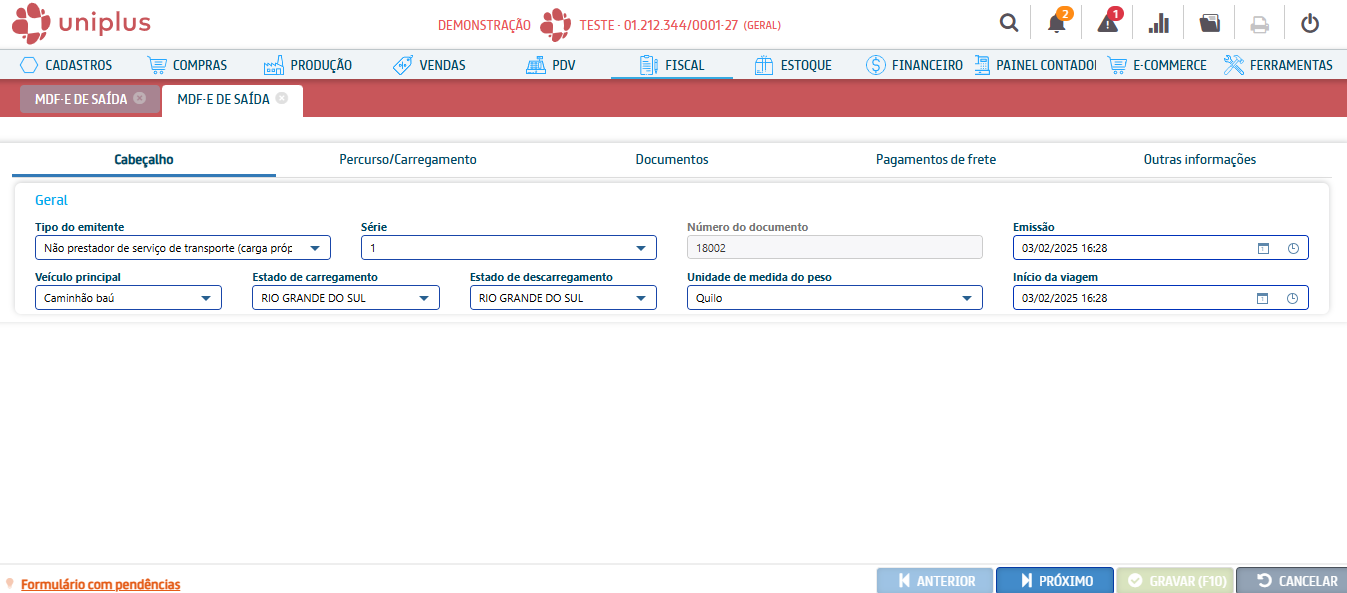Open the notifications bell icon
The height and width of the screenshot is (593, 1347).
(x=1056, y=23)
